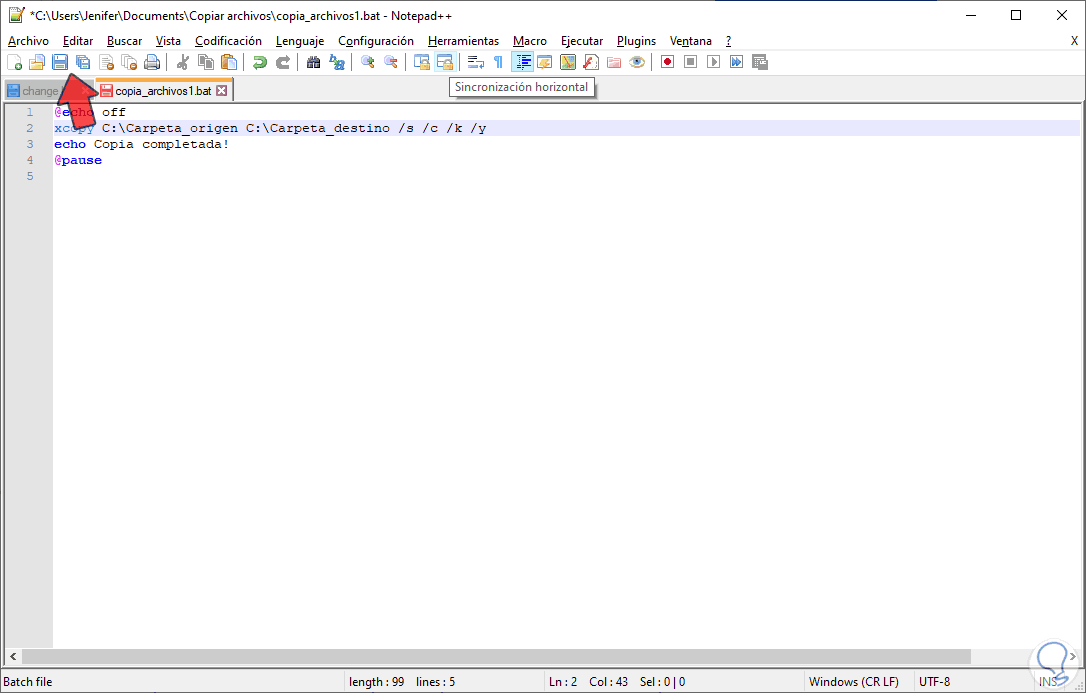The width and height of the screenshot is (1086, 693).
Task: Cut selection with the scissors icon
Action: coord(183,62)
